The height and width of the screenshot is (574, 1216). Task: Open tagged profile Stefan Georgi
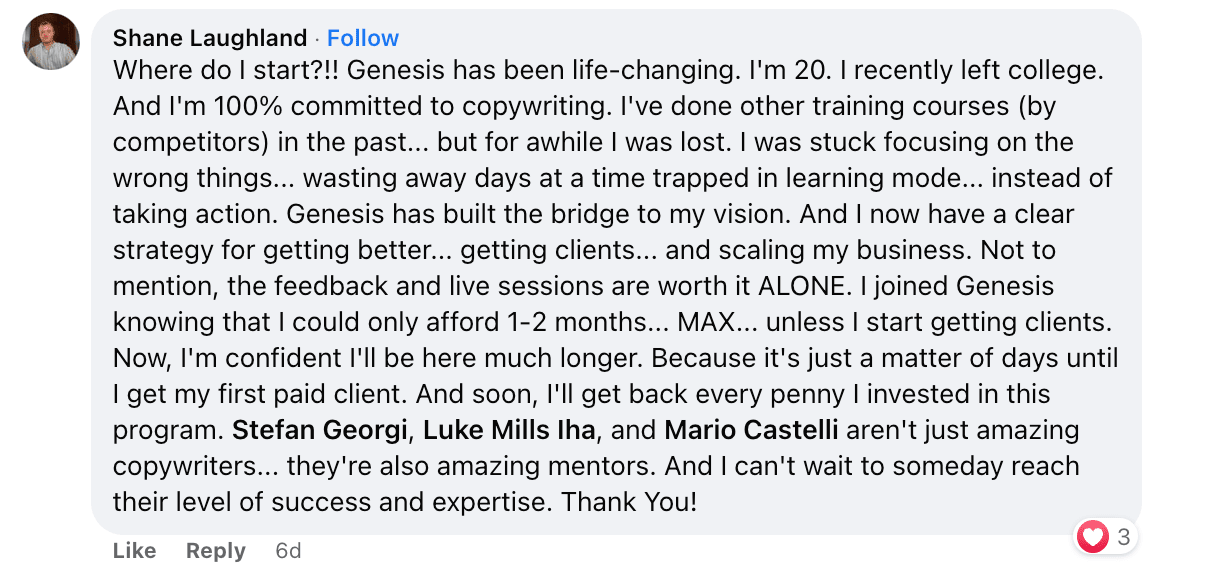[x=320, y=431]
